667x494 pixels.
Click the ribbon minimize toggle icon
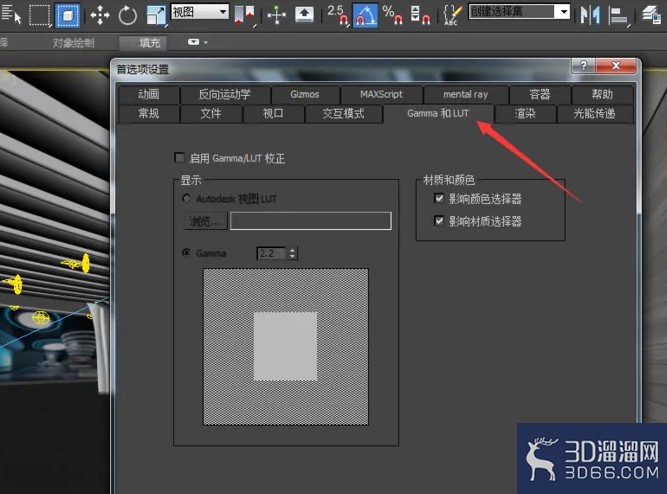[x=194, y=42]
